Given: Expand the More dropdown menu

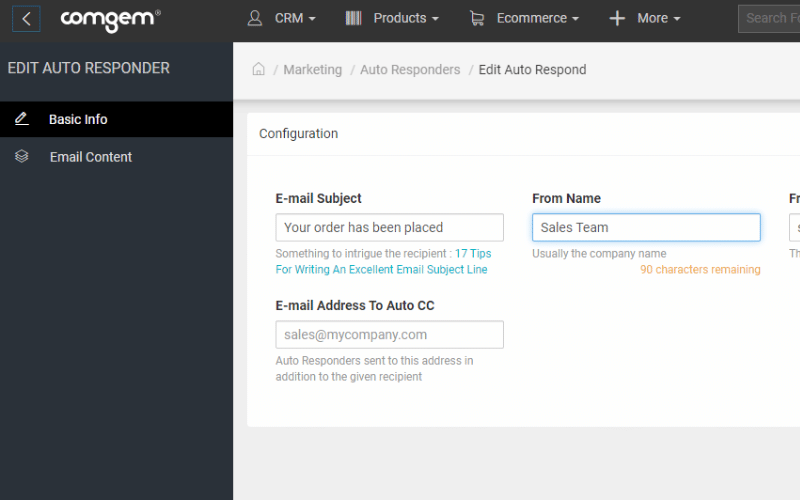Looking at the screenshot, I should click(x=645, y=18).
